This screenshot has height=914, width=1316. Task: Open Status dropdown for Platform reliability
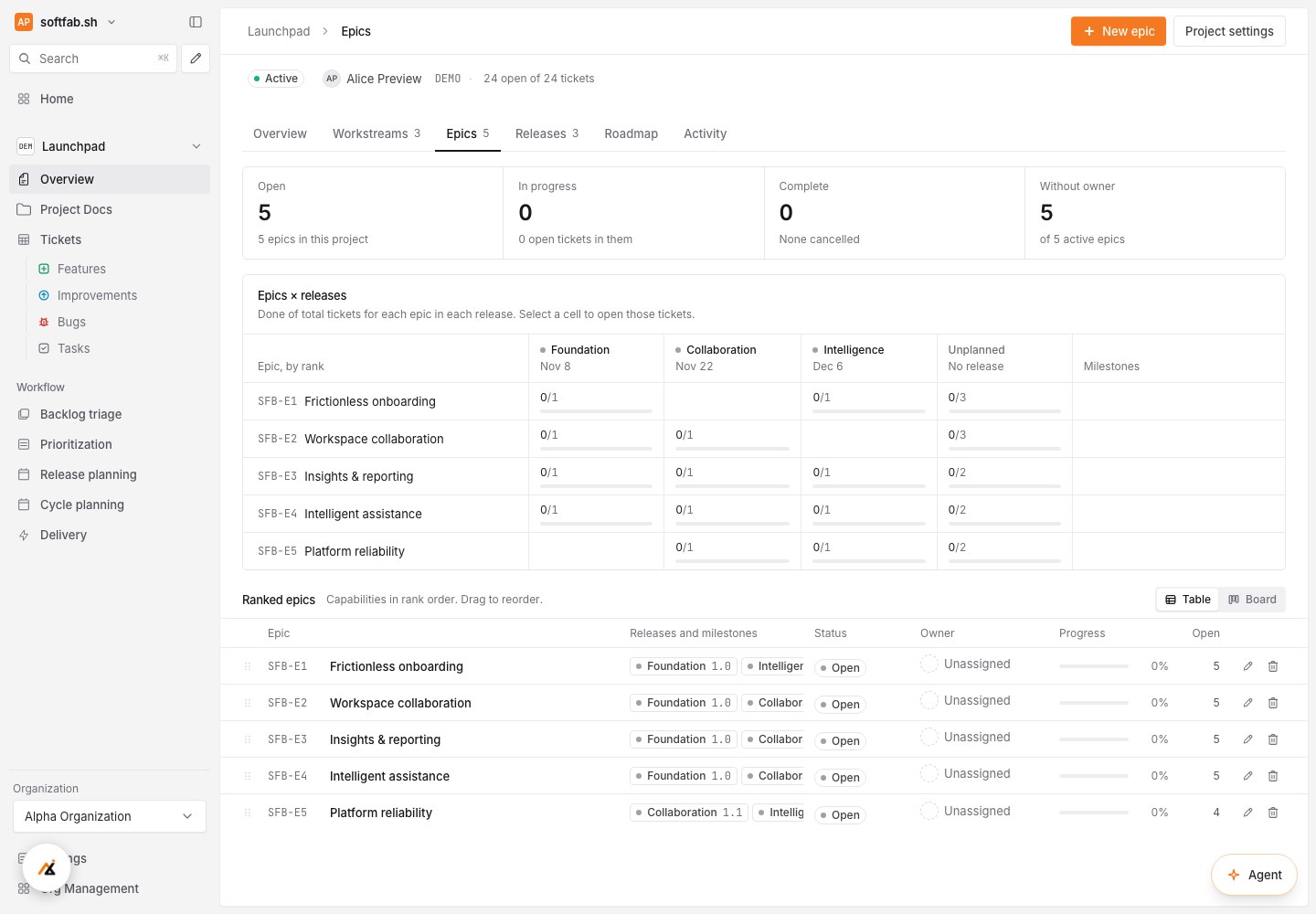click(x=840, y=815)
